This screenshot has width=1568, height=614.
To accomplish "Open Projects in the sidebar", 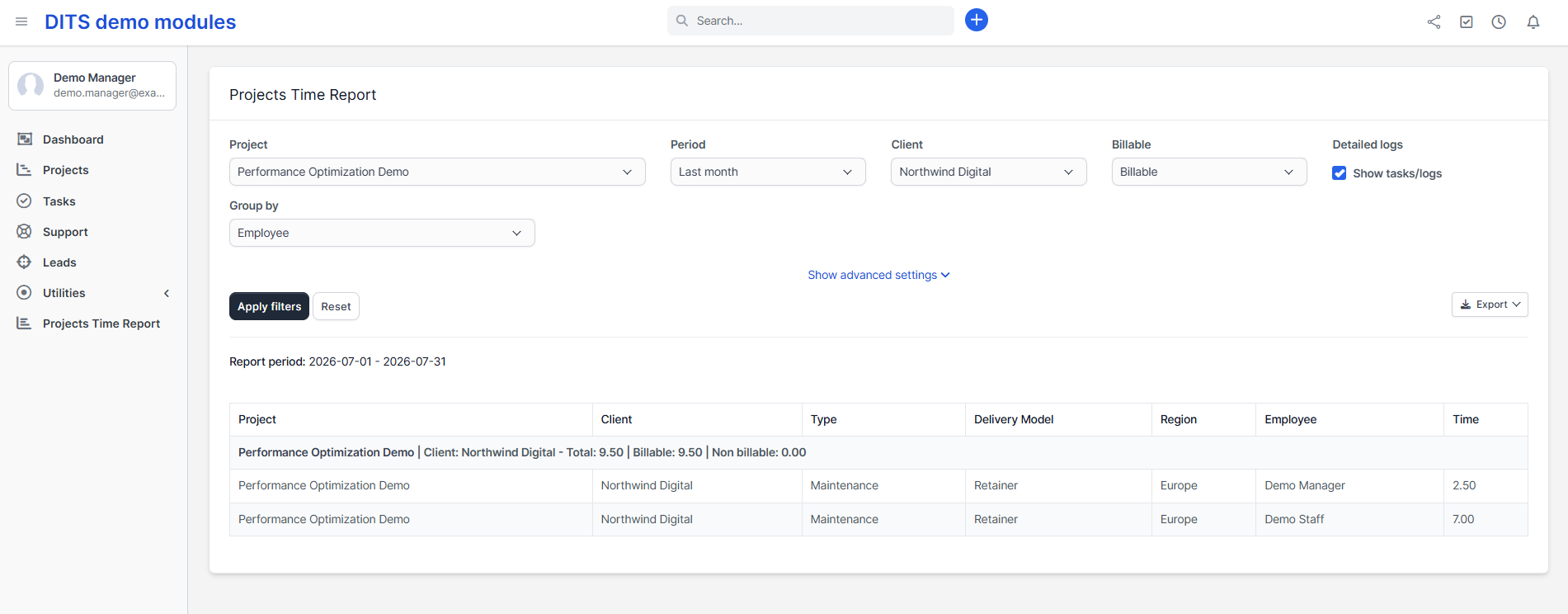I will pos(66,170).
